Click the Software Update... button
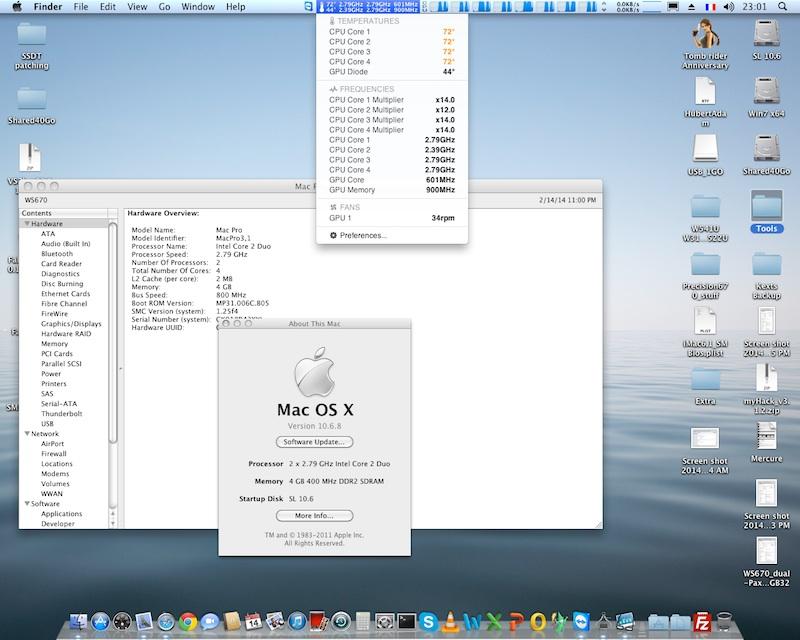 314,441
